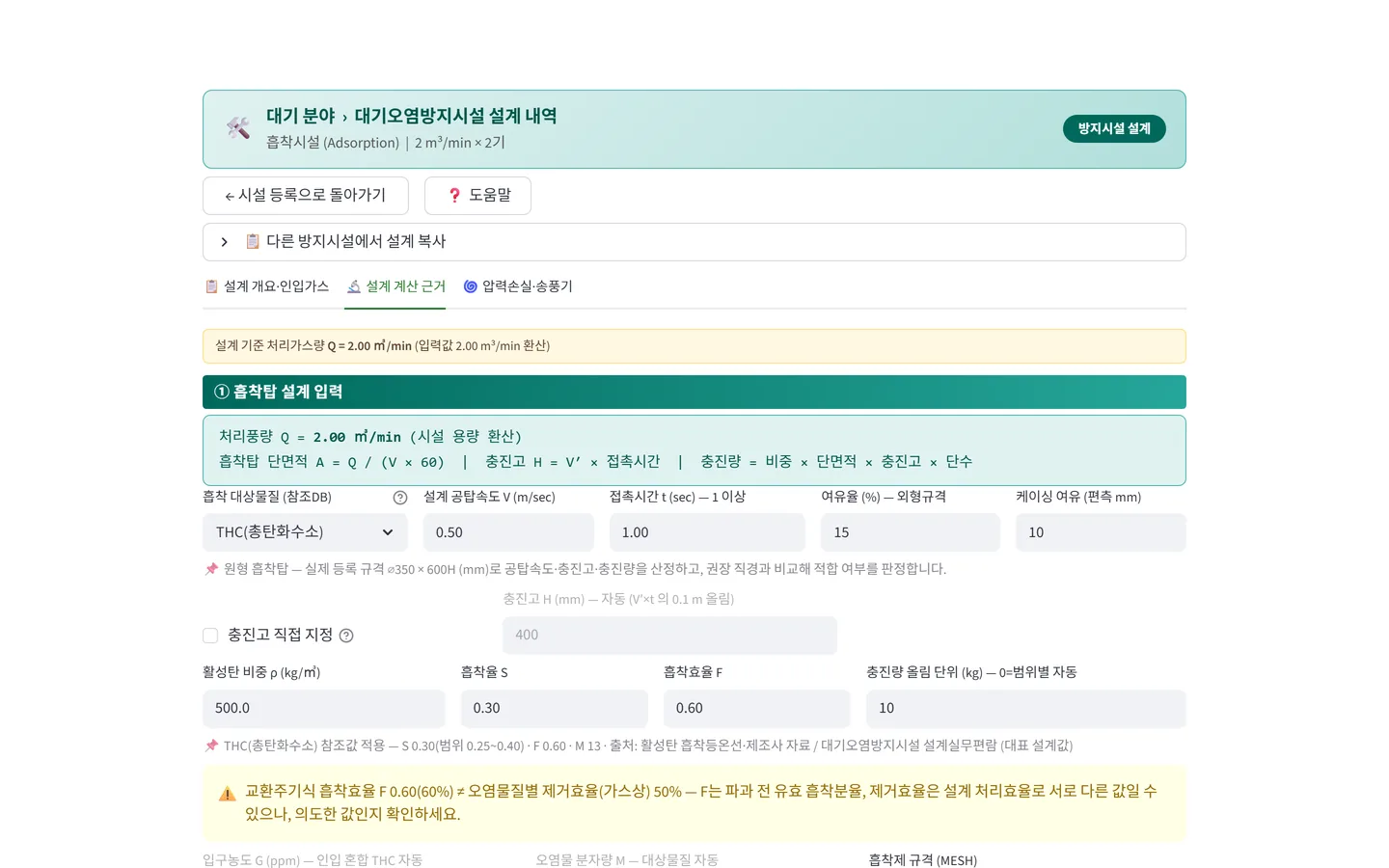The height and width of the screenshot is (868, 1389).
Task: Expand the 다른 방지시설에서 설계 복사 section
Action: (x=694, y=242)
